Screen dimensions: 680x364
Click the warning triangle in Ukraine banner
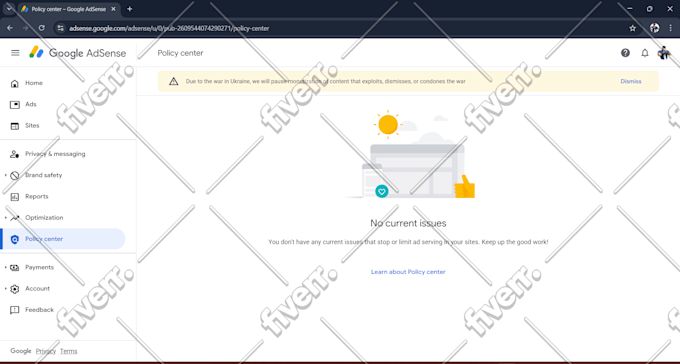tap(173, 81)
